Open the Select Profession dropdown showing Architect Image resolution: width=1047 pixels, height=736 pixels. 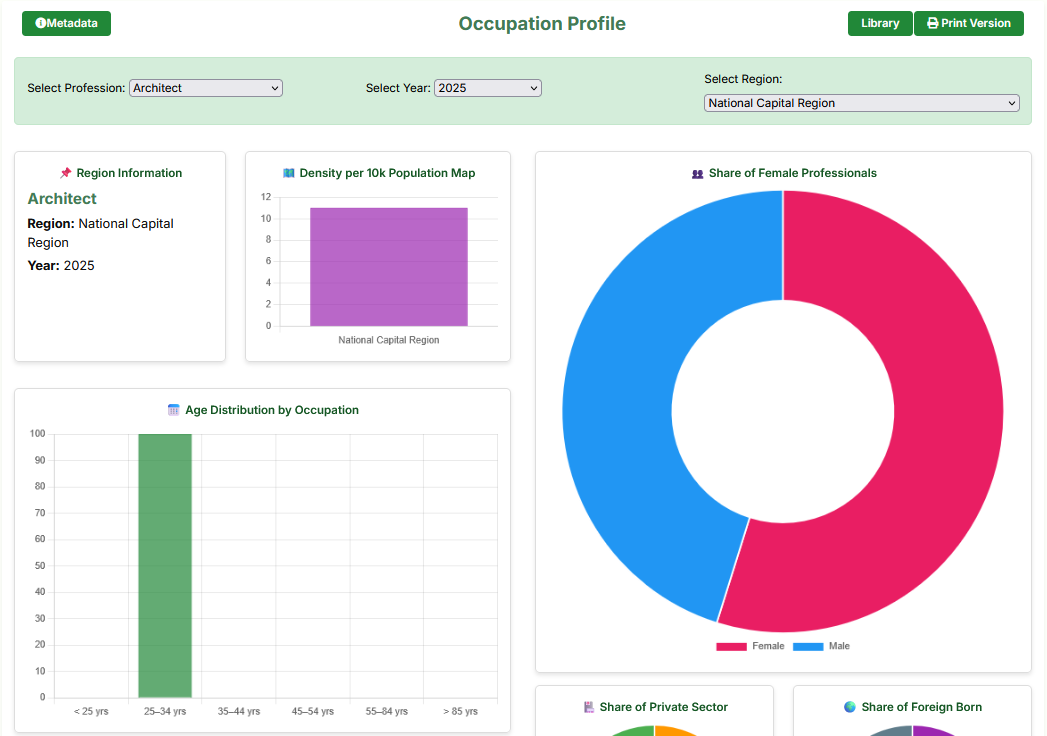coord(206,88)
